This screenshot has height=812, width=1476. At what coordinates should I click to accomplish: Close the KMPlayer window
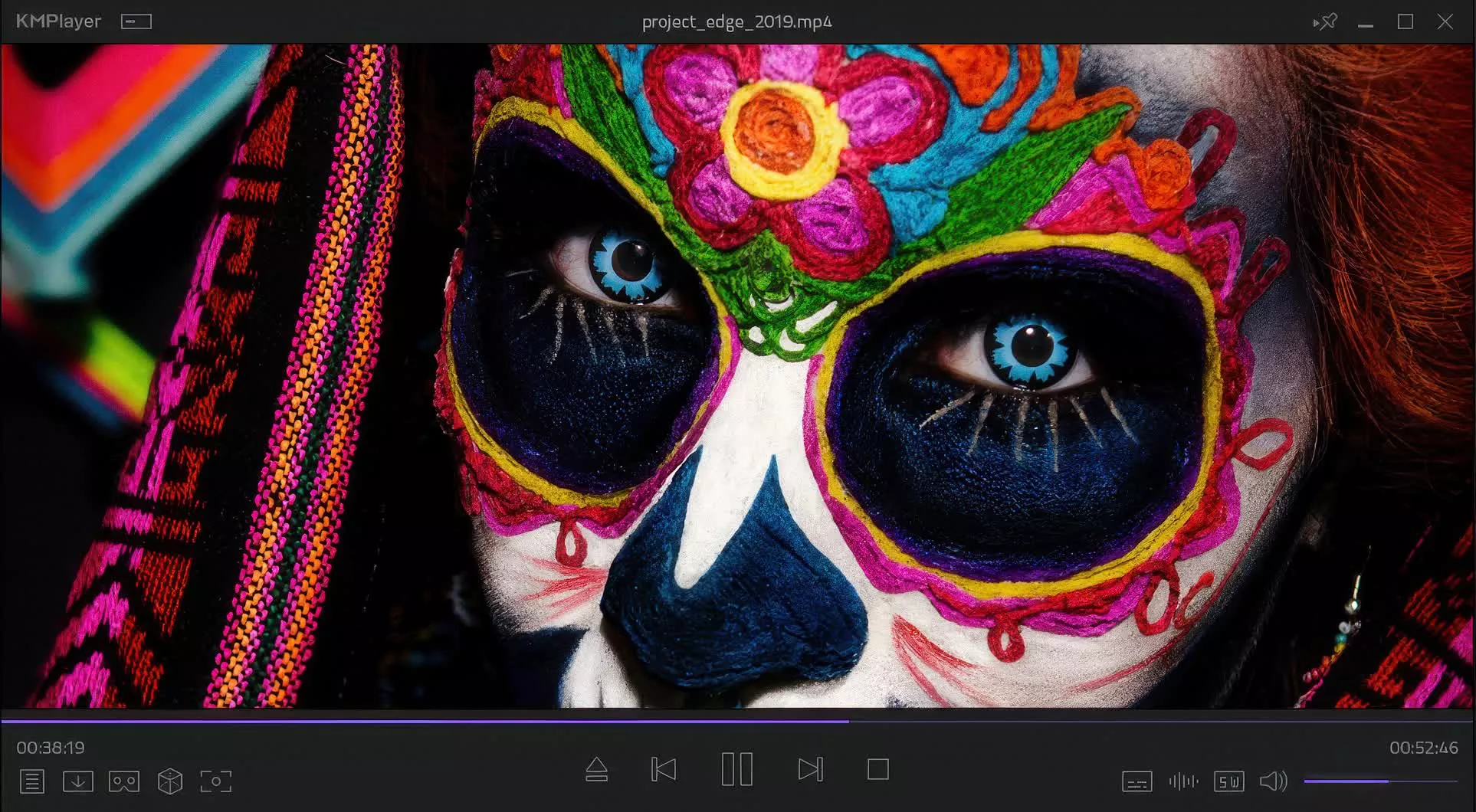point(1445,21)
